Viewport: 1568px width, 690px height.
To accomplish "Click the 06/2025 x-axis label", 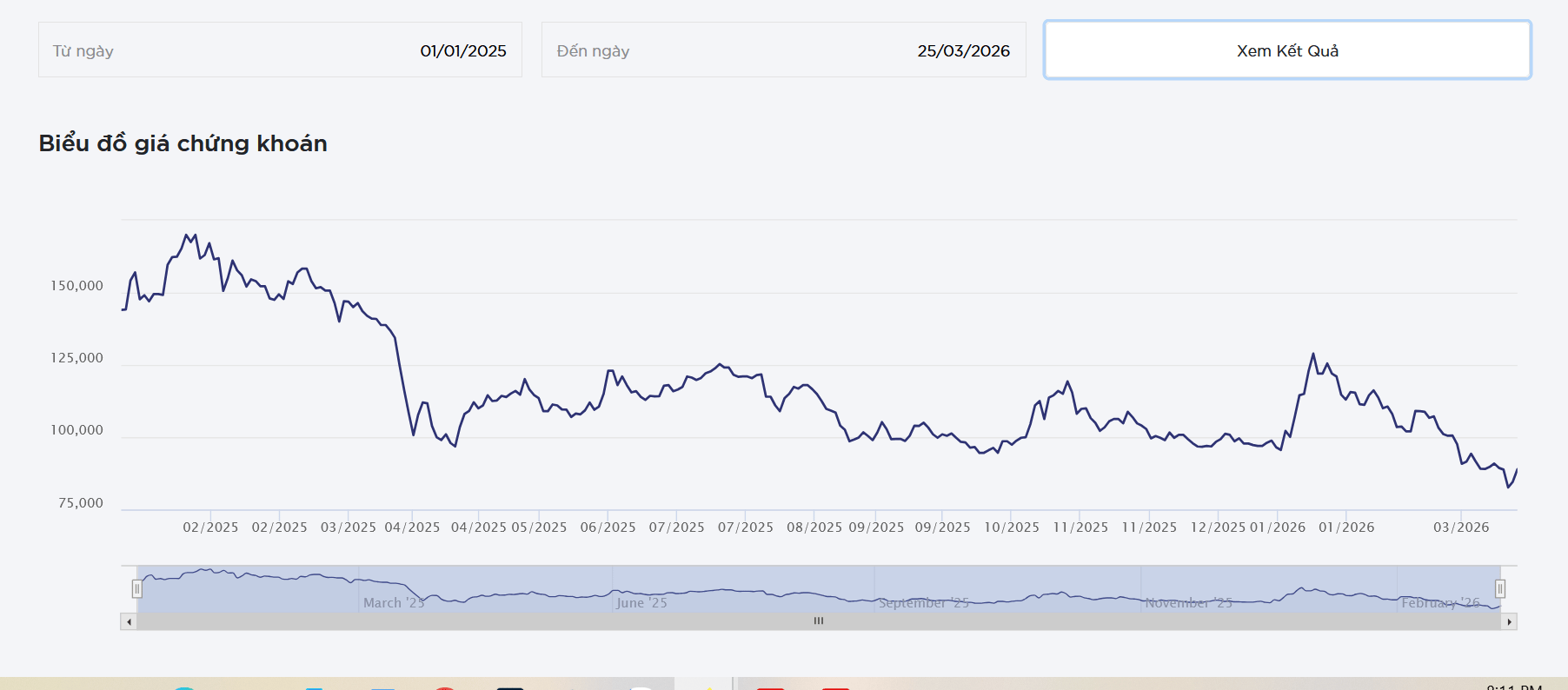I will coord(608,527).
